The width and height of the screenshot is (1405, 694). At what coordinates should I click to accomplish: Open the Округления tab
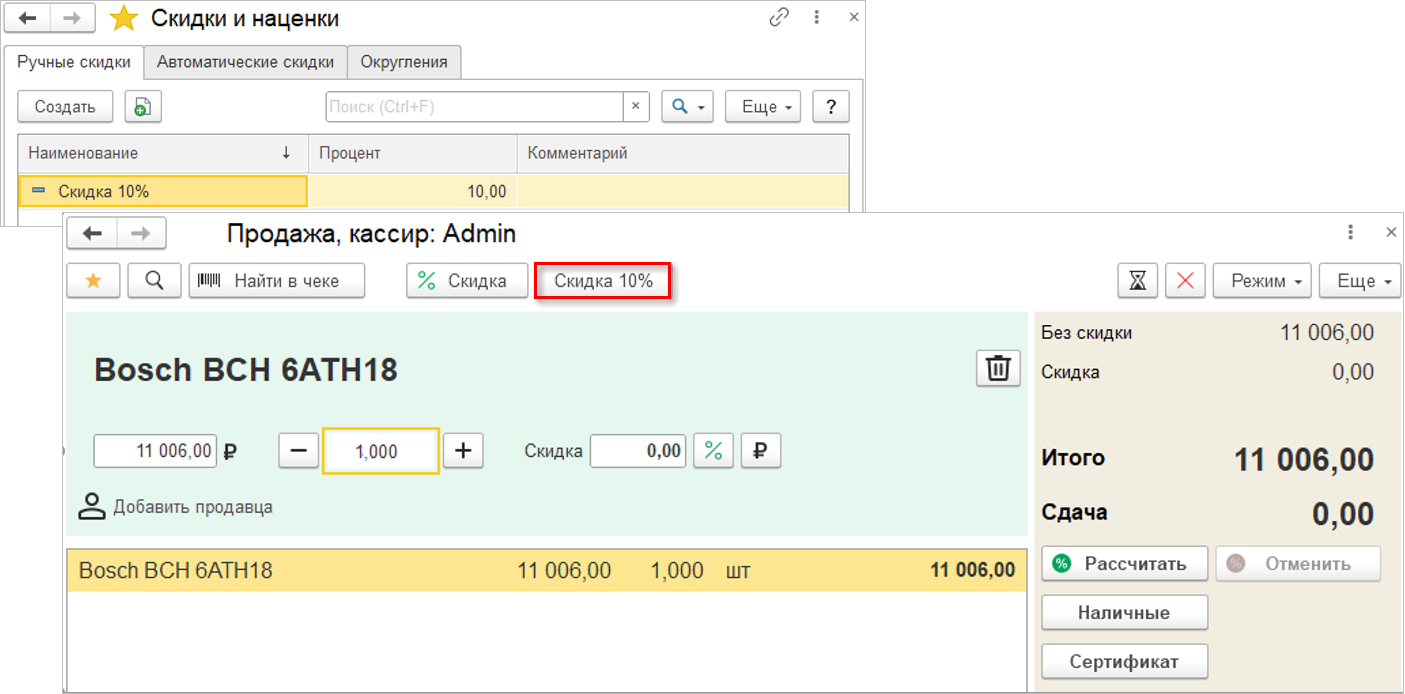404,62
